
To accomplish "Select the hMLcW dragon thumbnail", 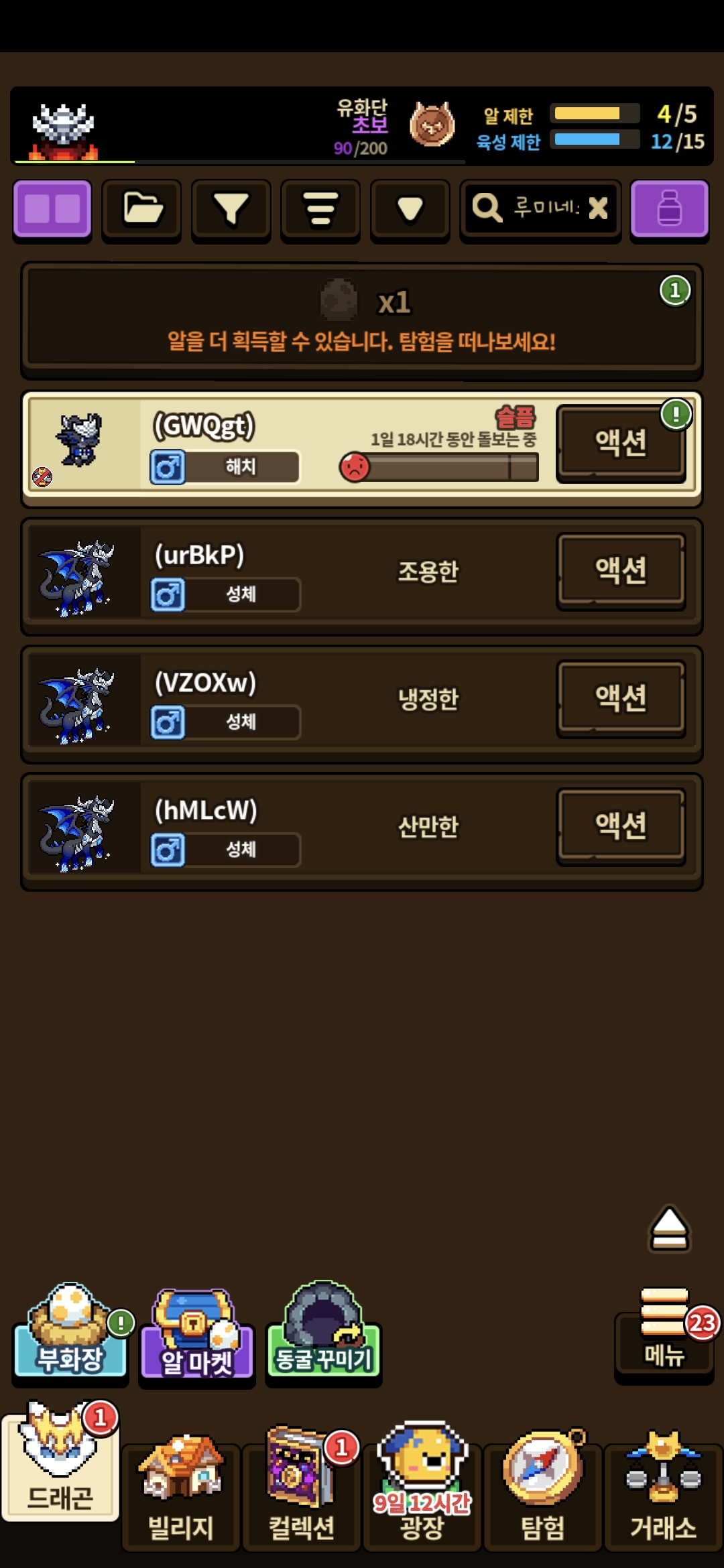I will (76, 832).
